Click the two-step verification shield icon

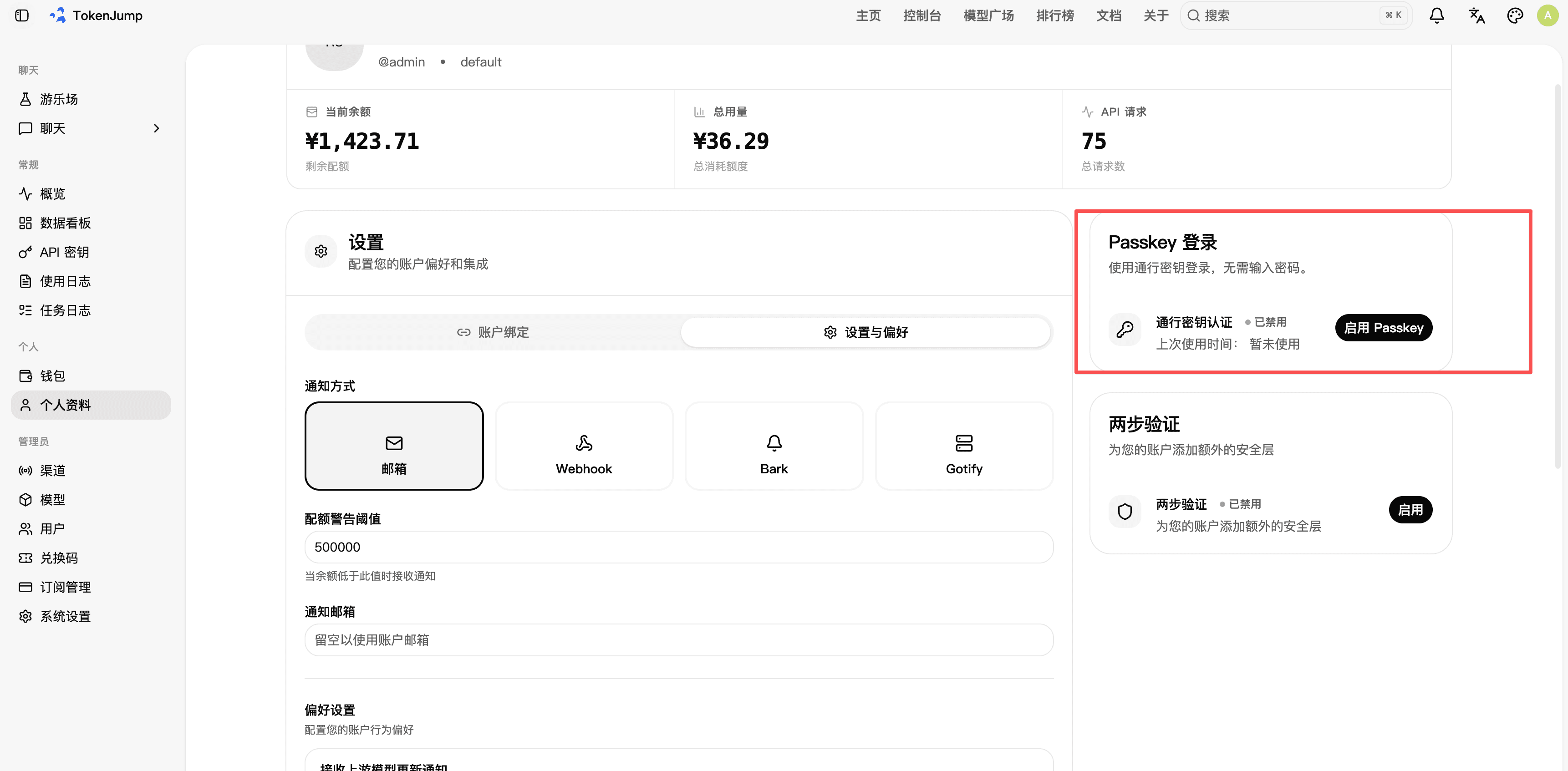(1124, 511)
